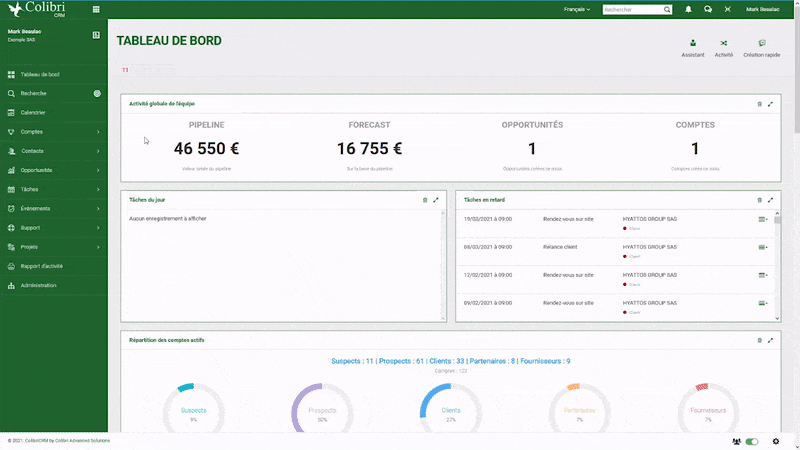
Task: Expand the Tâches en retard widget
Action: 770,200
